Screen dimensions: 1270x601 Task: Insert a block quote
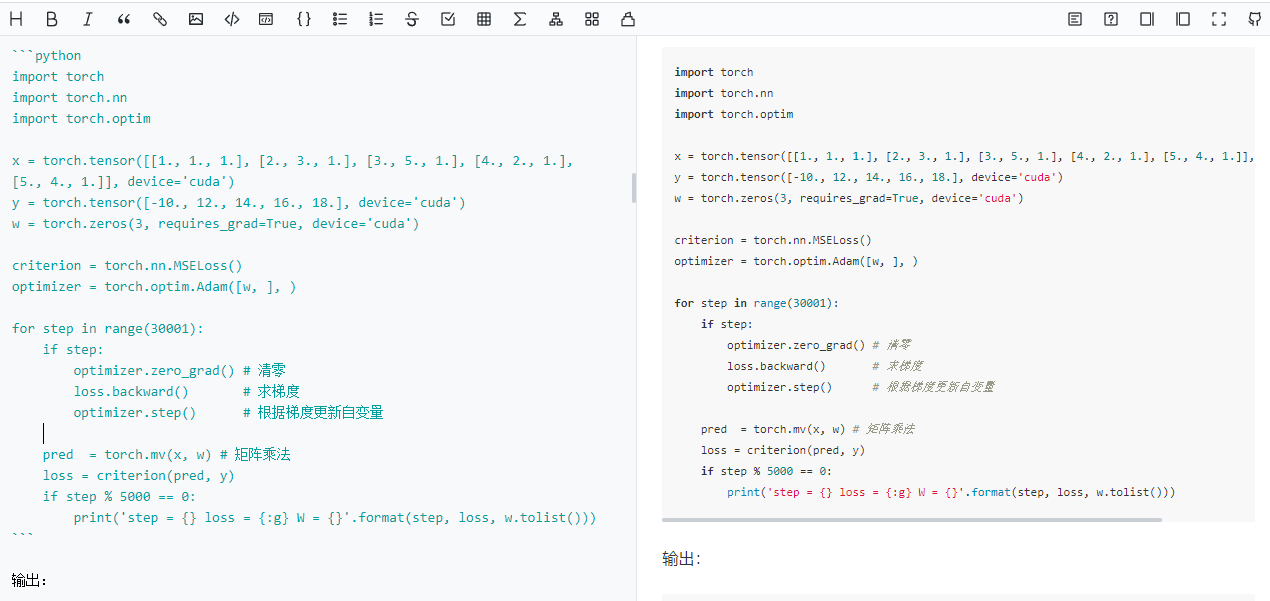click(124, 19)
